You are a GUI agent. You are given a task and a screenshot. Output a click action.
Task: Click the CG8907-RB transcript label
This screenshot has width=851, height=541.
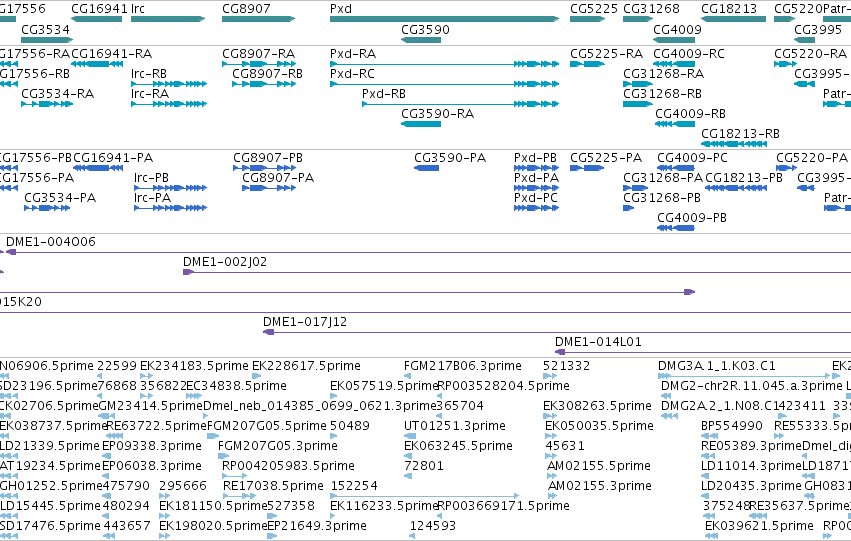click(x=268, y=74)
